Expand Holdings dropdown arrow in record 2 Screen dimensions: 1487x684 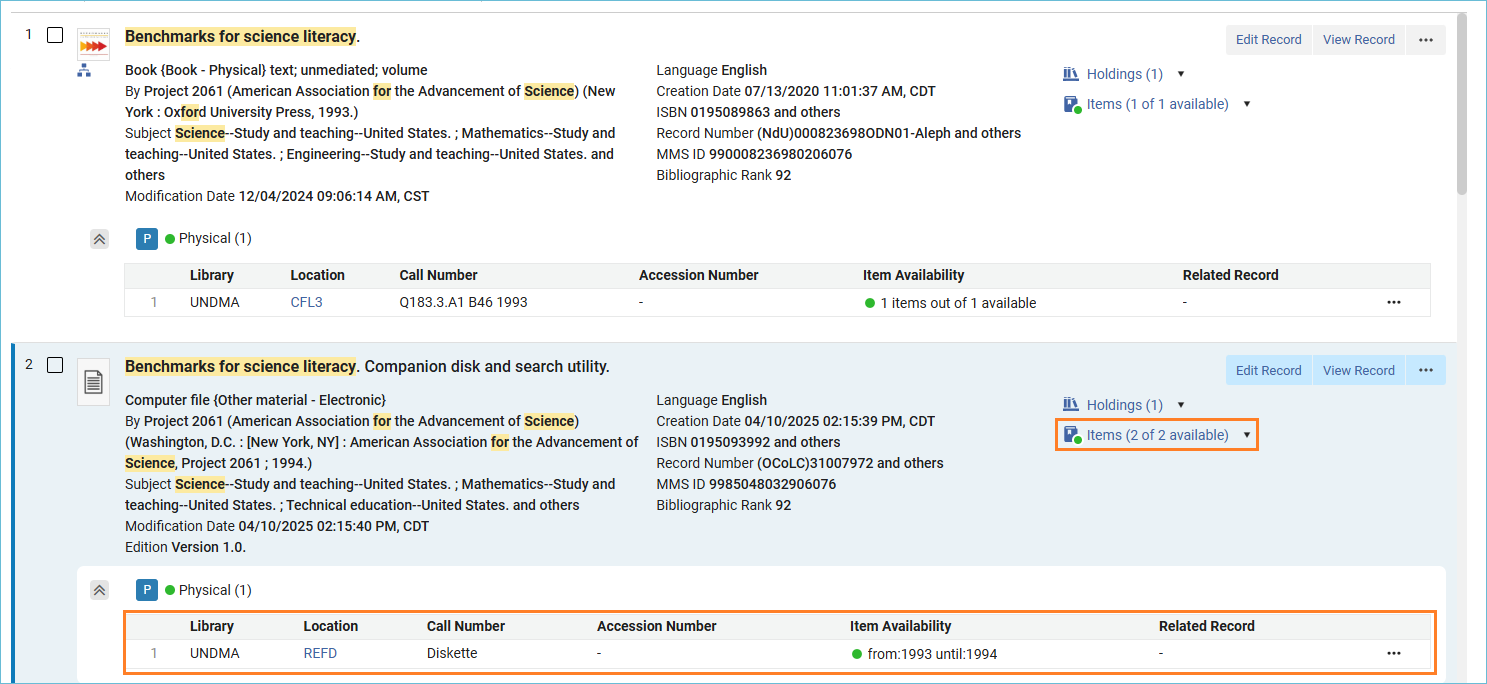(x=1181, y=405)
